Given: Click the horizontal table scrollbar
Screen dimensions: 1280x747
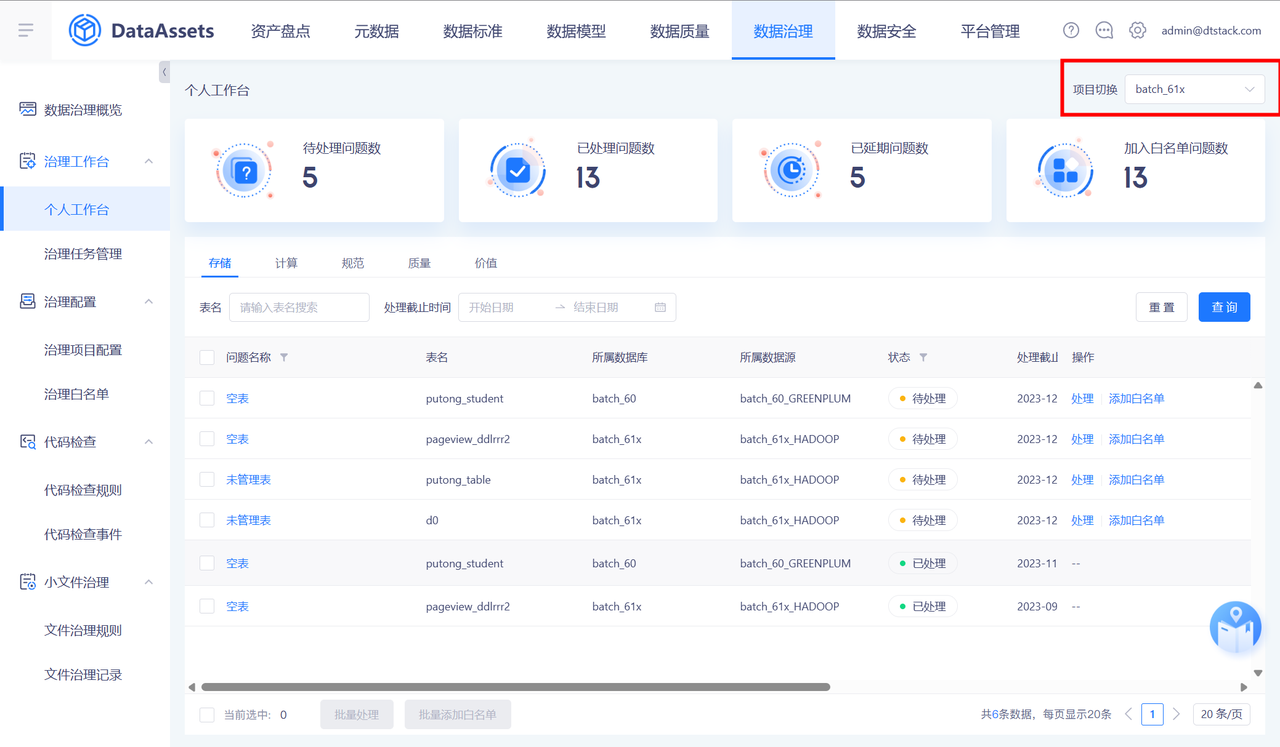Looking at the screenshot, I should [x=515, y=687].
